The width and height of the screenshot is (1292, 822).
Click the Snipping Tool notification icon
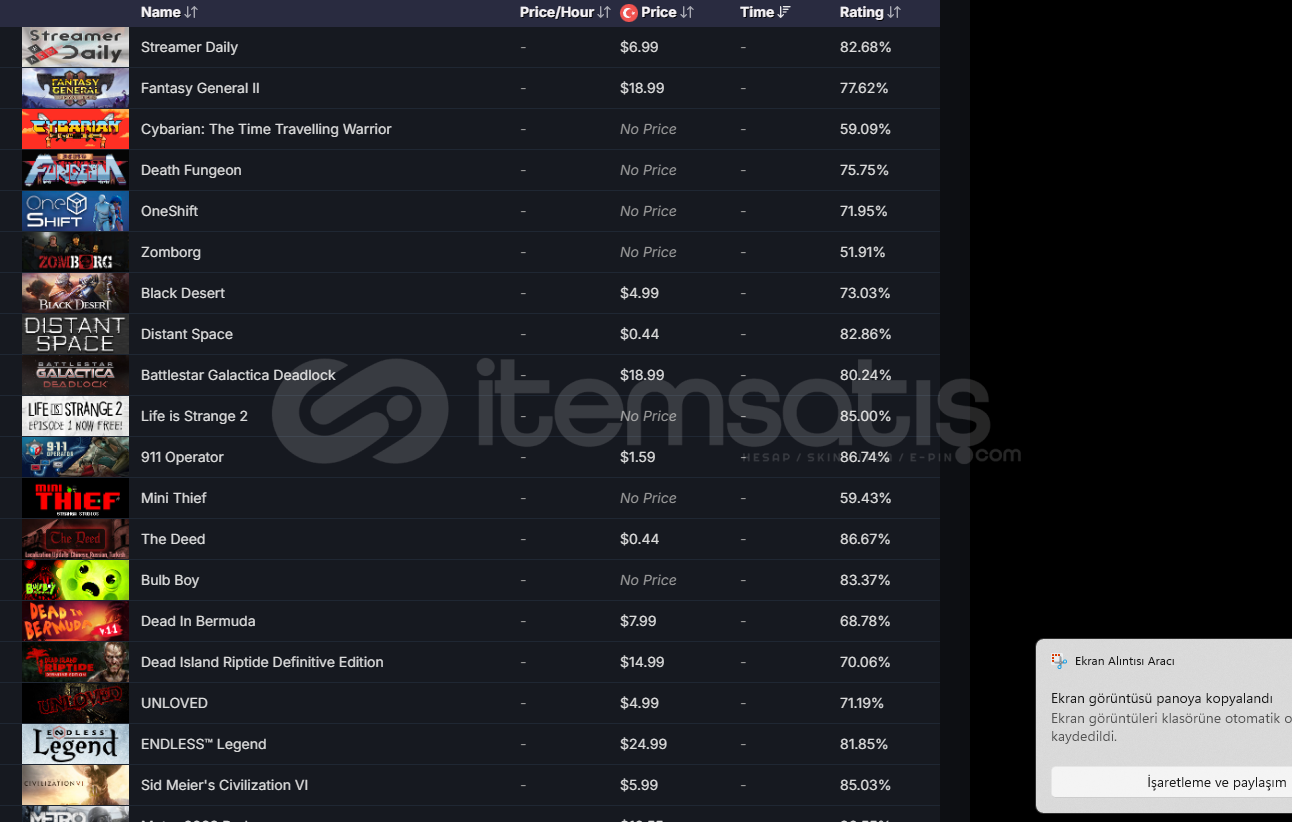(1059, 661)
